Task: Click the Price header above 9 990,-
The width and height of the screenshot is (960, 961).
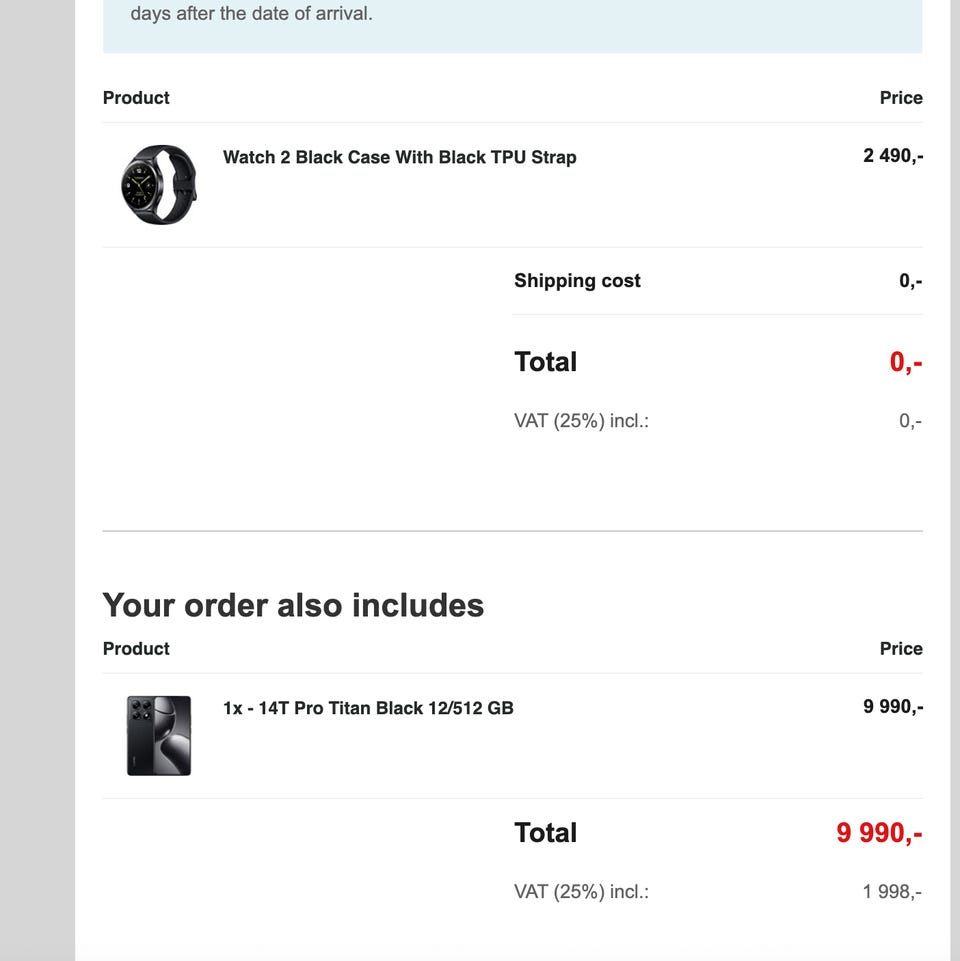Action: 900,649
